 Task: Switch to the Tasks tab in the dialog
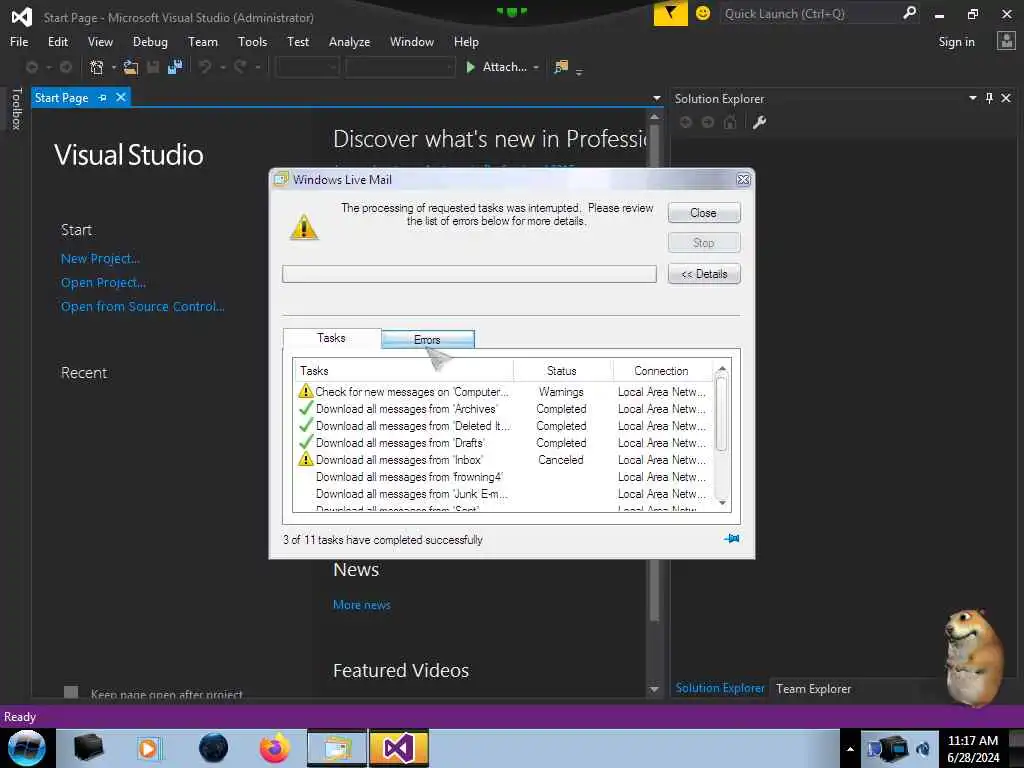point(331,338)
